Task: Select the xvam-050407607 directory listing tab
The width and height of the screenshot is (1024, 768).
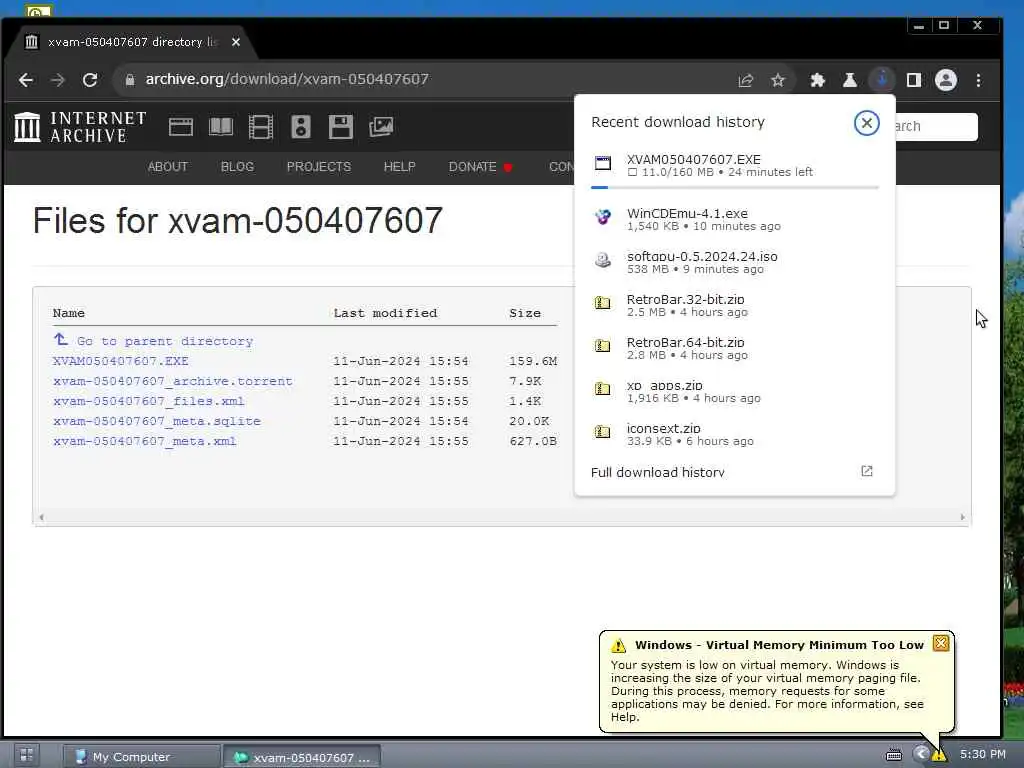Action: (x=131, y=42)
